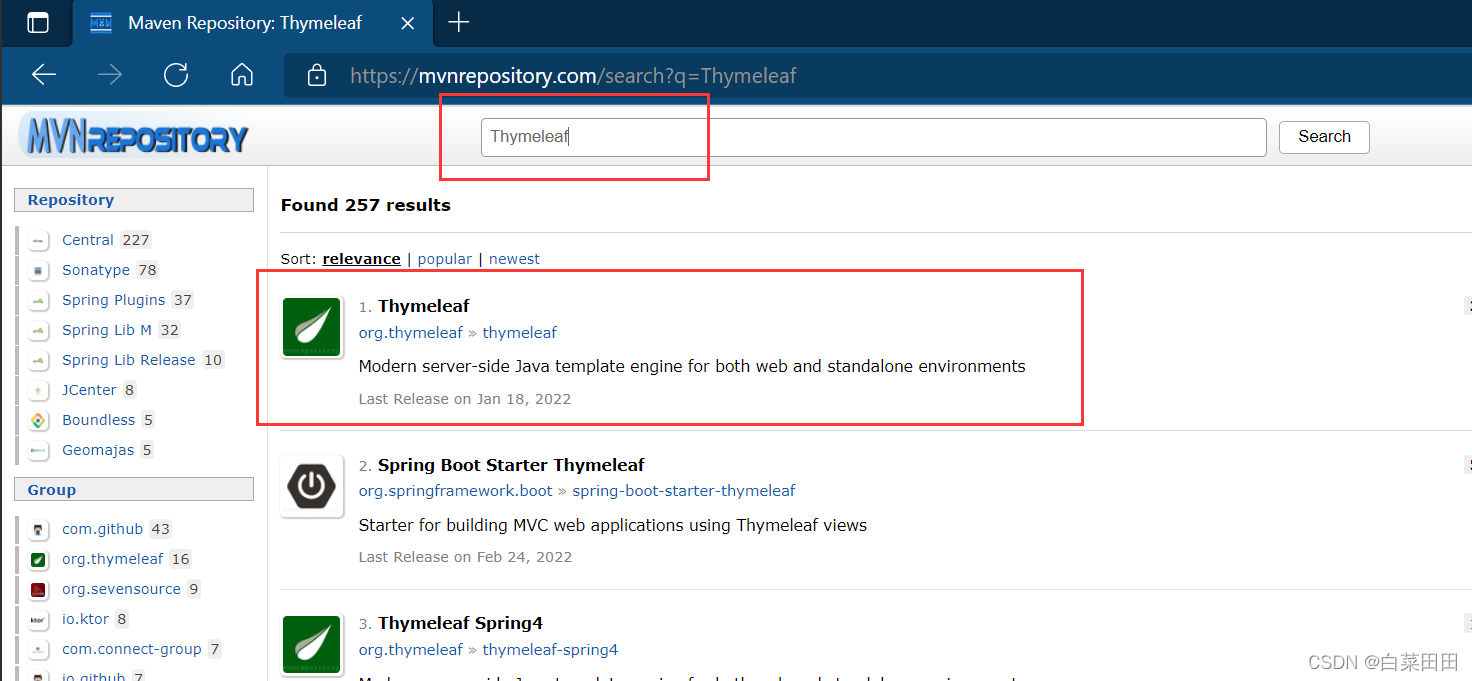Click the Repository sidebar header
The image size is (1472, 681).
point(134,200)
